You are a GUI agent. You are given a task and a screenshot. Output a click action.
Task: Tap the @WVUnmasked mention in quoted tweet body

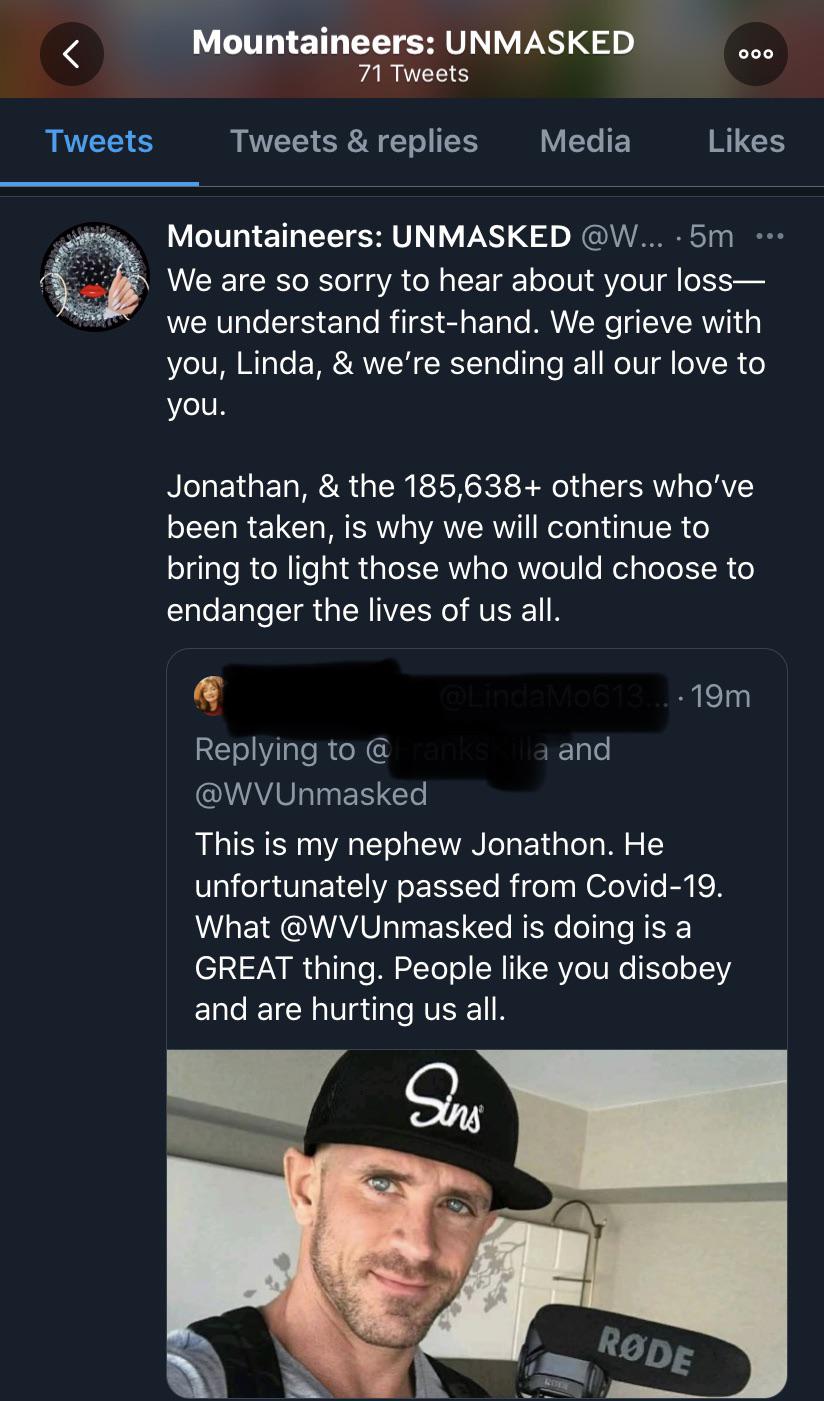click(397, 927)
